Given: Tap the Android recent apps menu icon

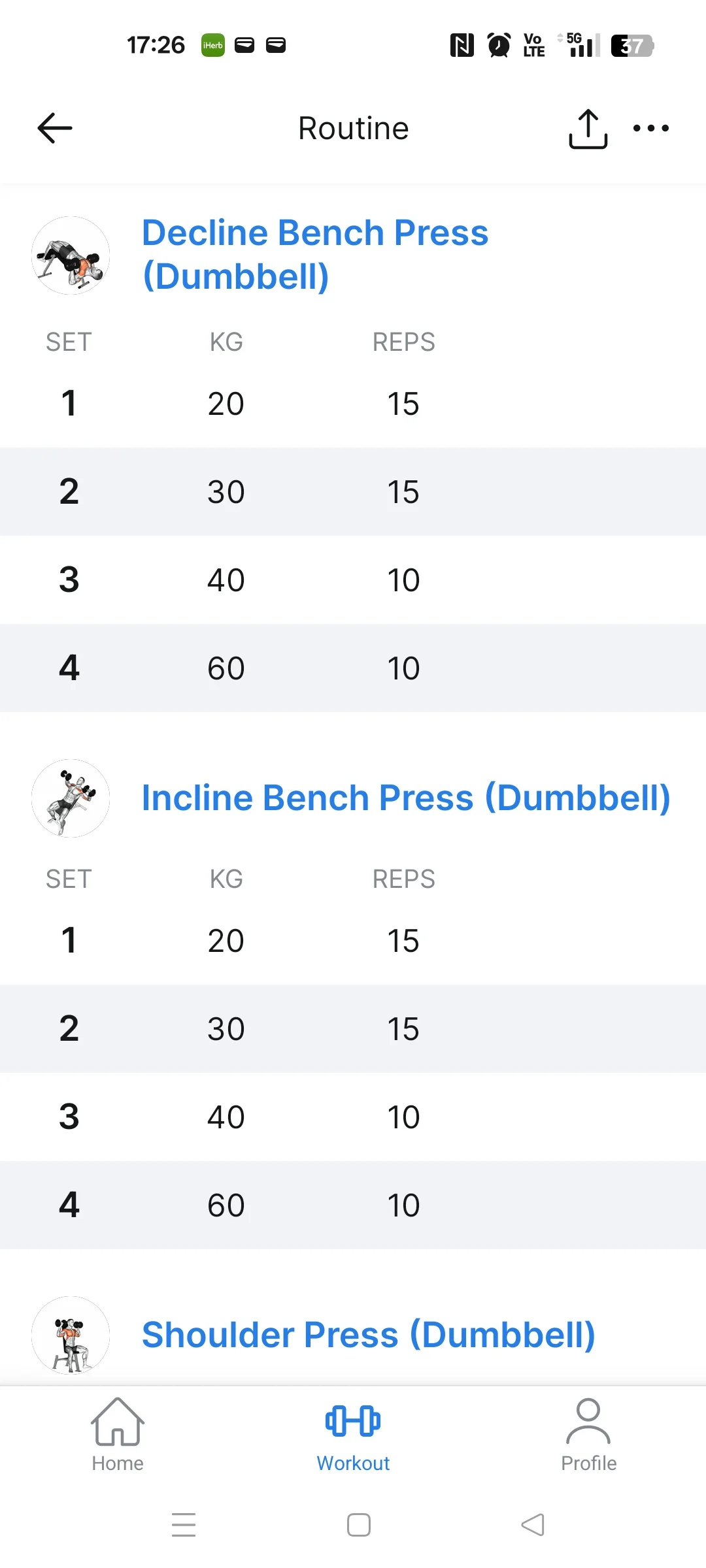Looking at the screenshot, I should click(x=184, y=1524).
